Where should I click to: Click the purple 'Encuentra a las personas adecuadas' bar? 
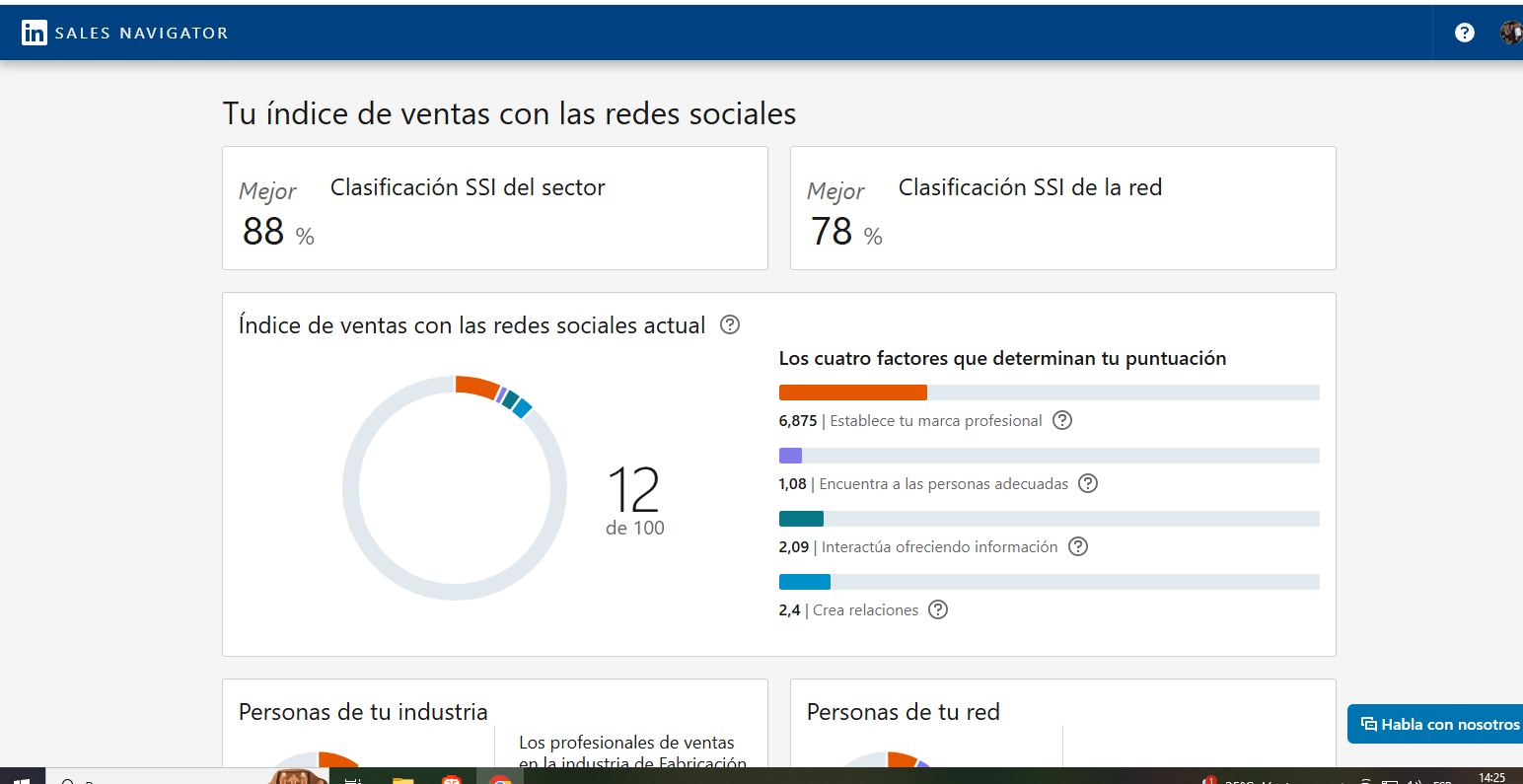click(790, 456)
